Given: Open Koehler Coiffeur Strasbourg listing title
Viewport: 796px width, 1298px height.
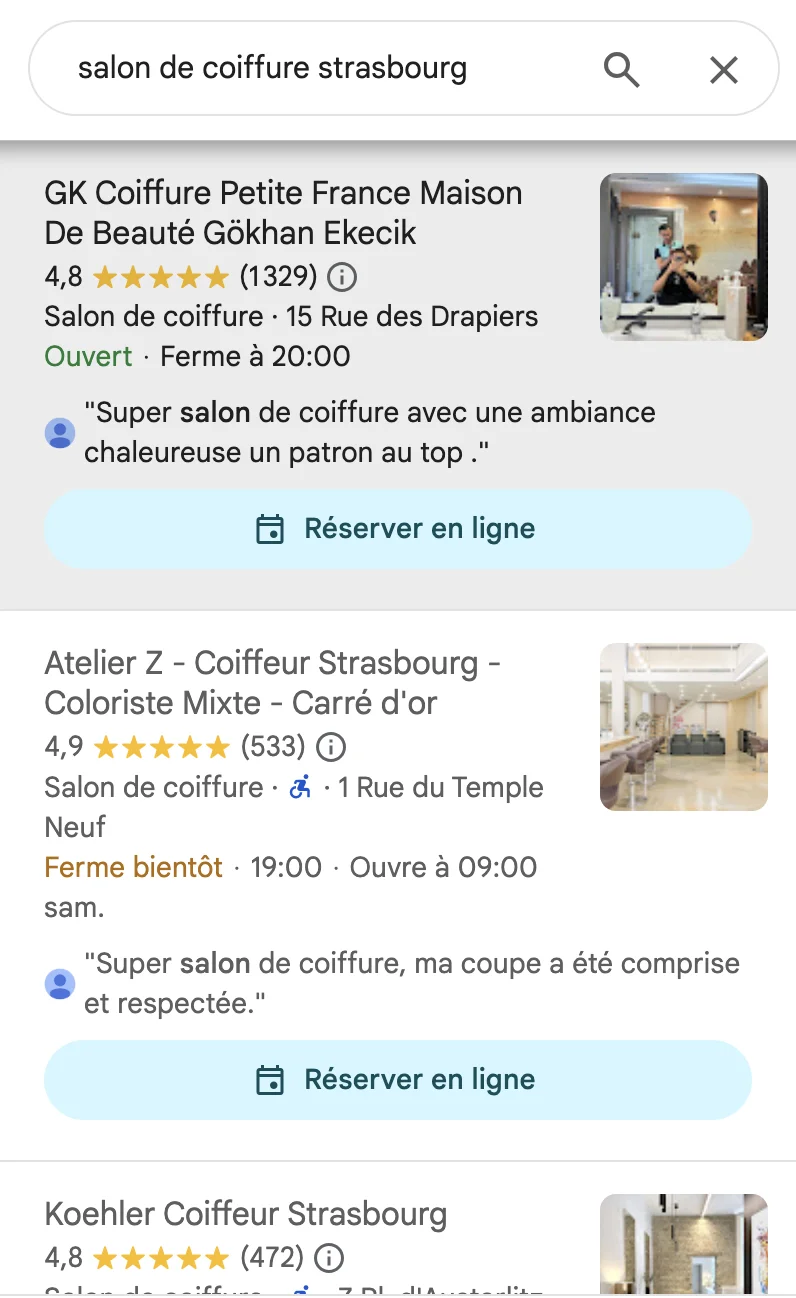Looking at the screenshot, I should 246,1215.
